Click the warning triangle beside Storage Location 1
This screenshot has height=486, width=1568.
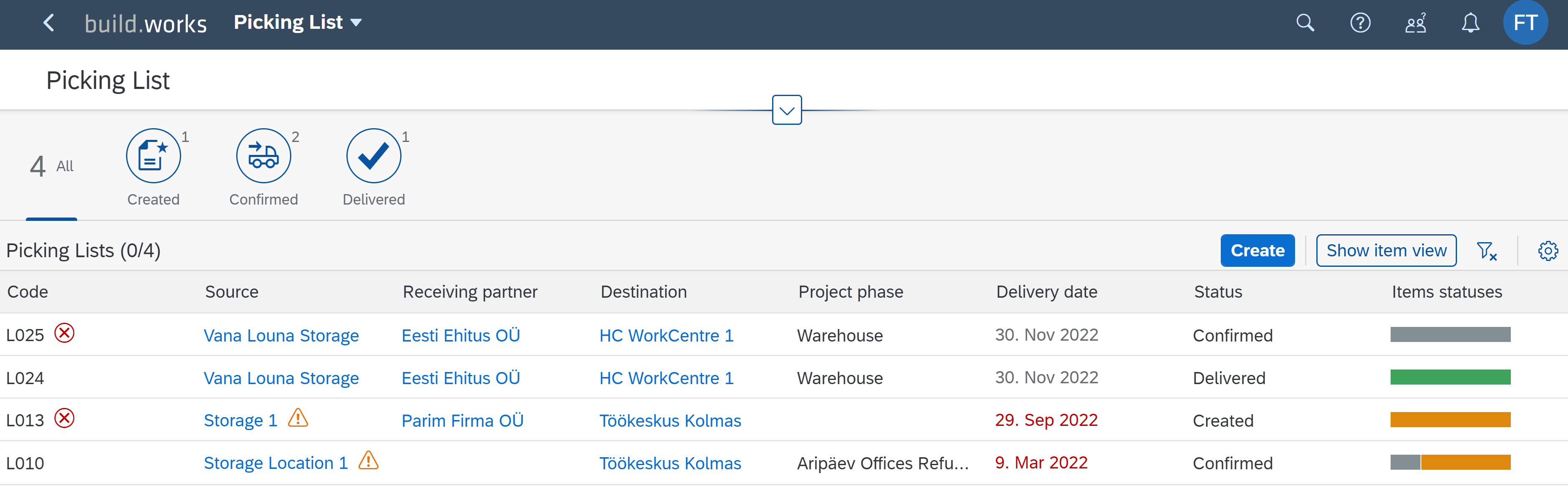(368, 461)
